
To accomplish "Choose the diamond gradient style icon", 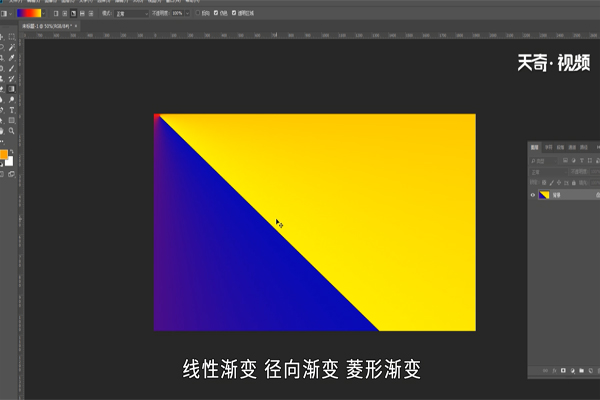I will [91, 13].
